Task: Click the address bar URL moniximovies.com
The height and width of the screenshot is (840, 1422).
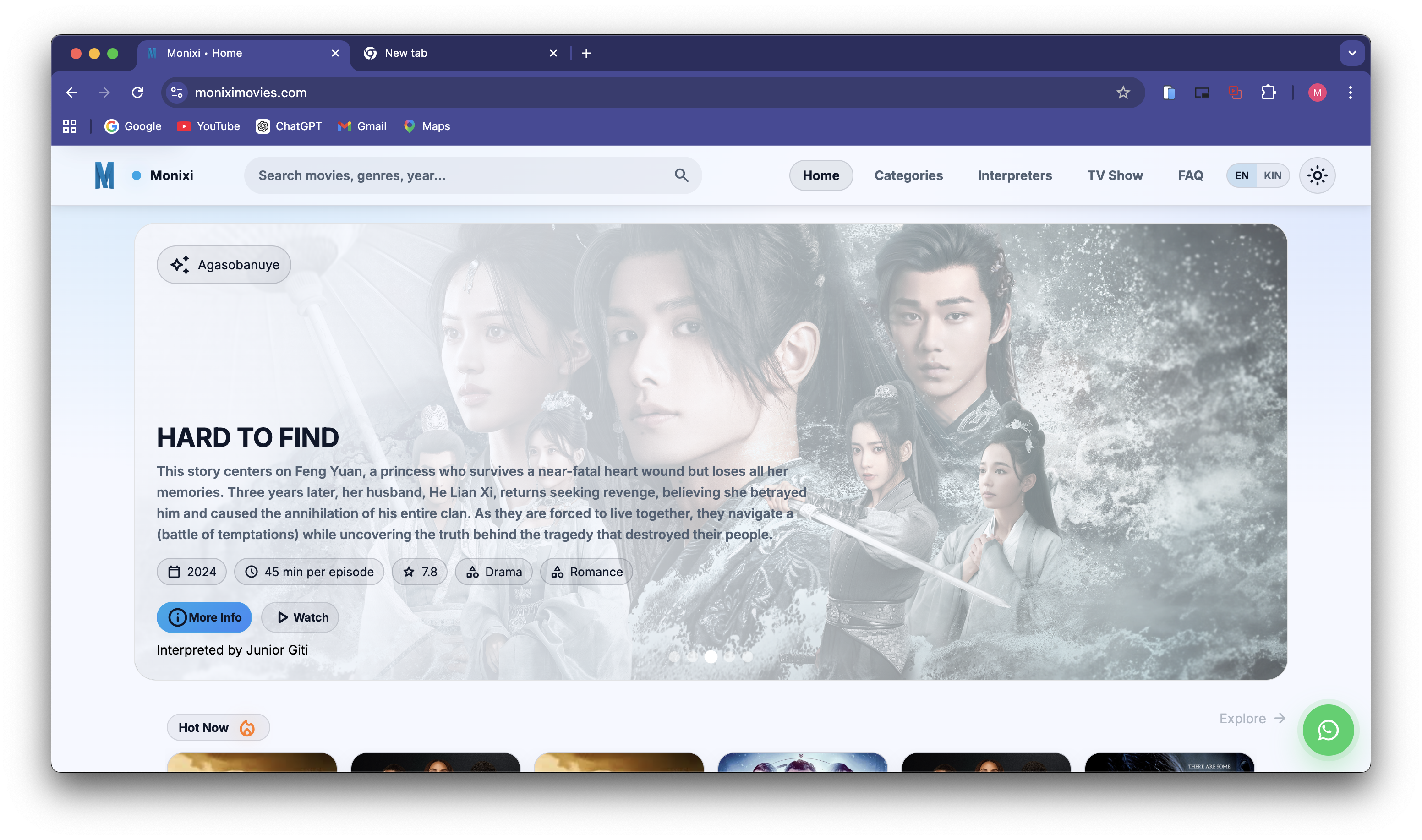Action: (251, 92)
